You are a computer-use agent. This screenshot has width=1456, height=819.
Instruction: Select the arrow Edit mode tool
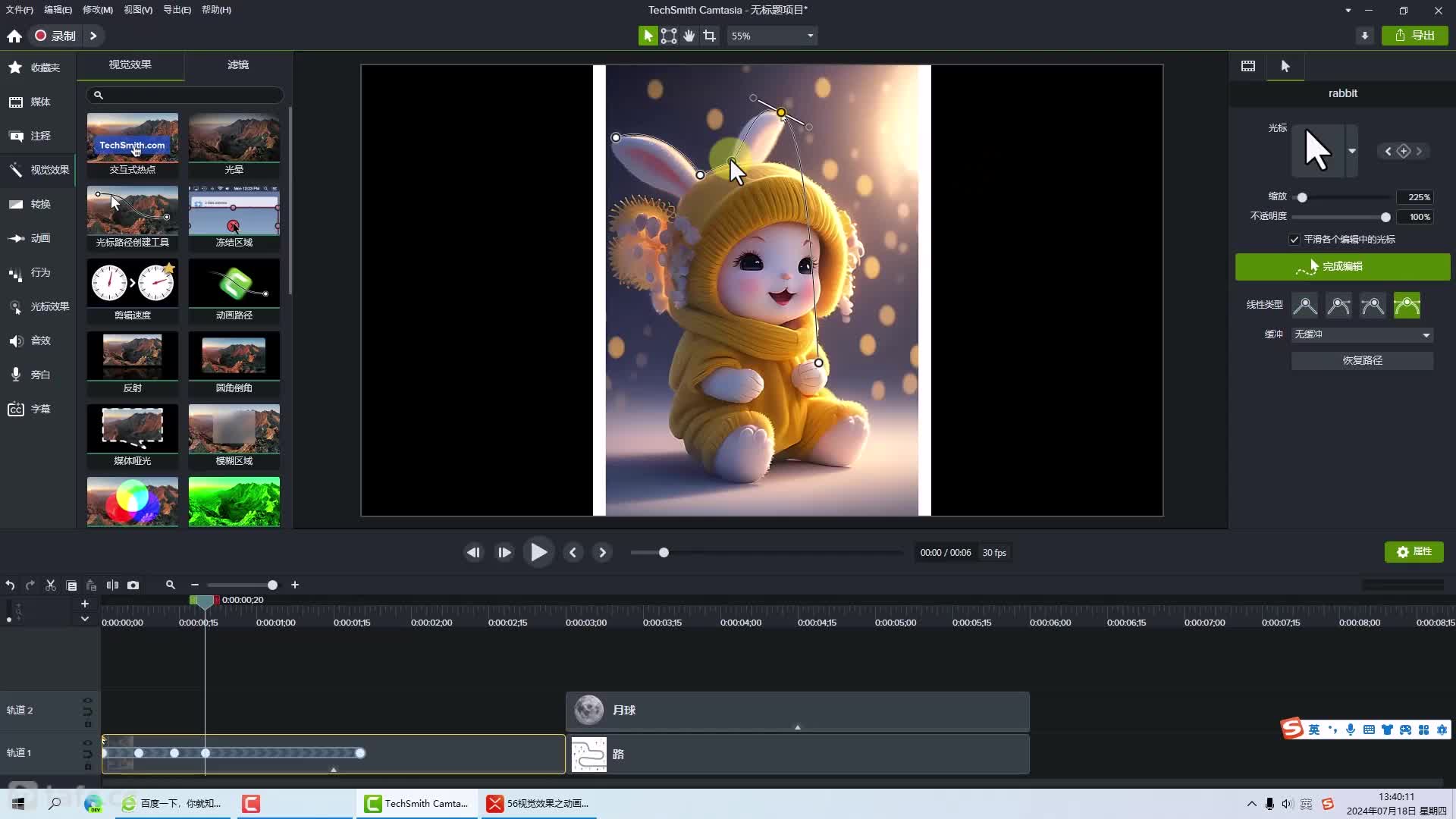click(x=648, y=36)
